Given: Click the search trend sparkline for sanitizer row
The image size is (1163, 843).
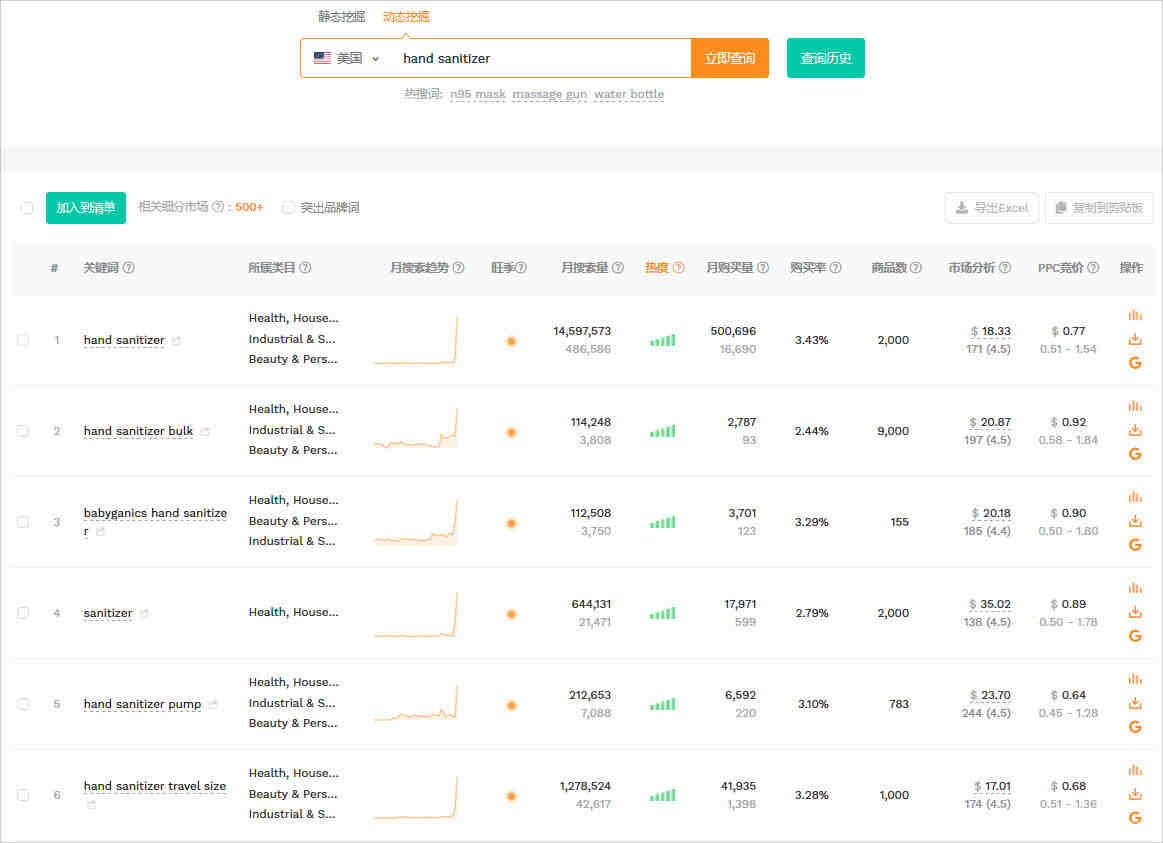Looking at the screenshot, I should [x=415, y=613].
